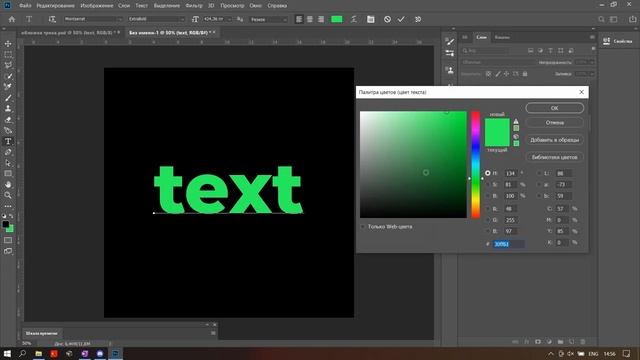Click the text color swatch in options bar
Screen dimensions: 640x360
coord(337,19)
